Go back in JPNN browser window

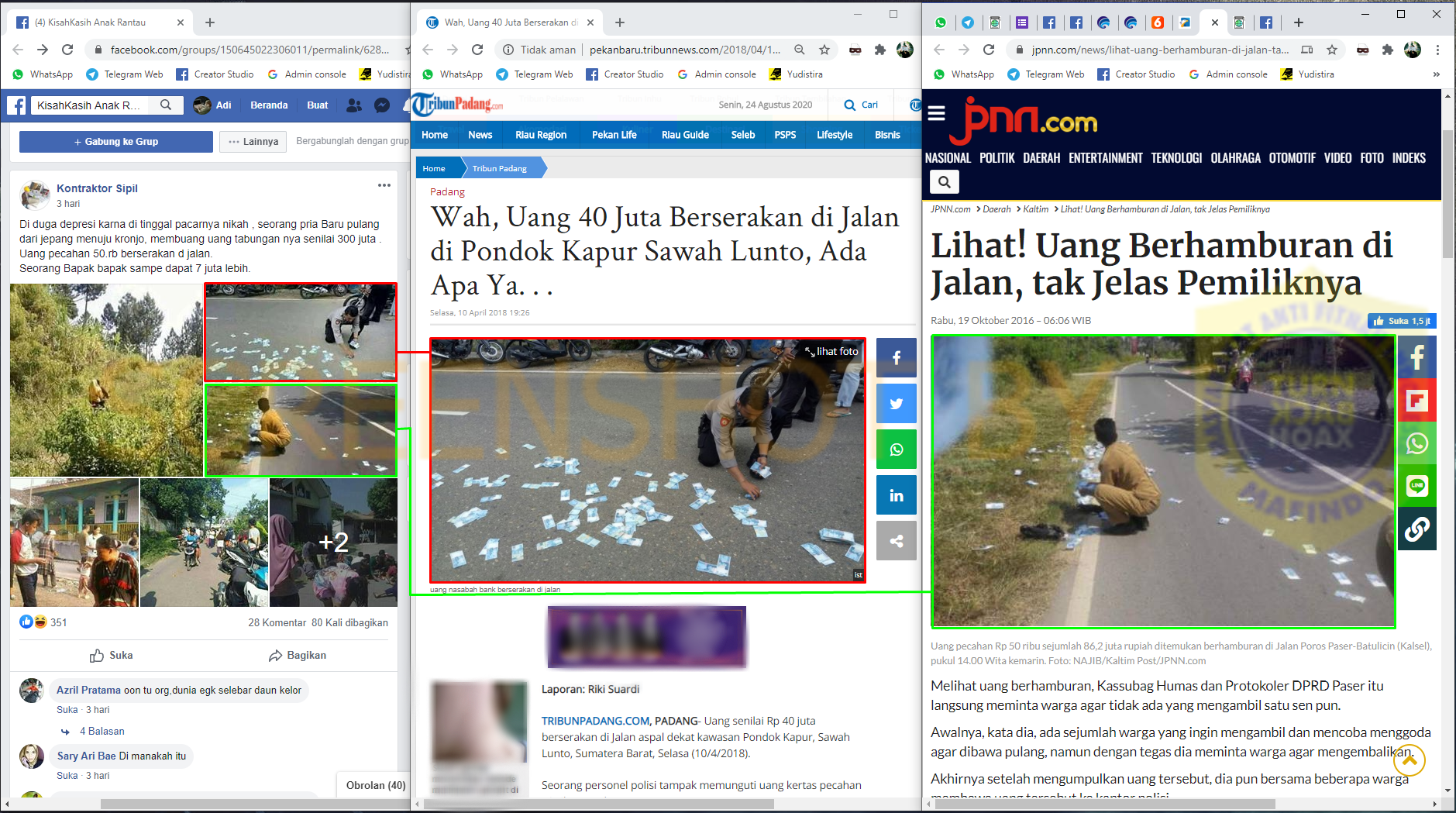(939, 50)
